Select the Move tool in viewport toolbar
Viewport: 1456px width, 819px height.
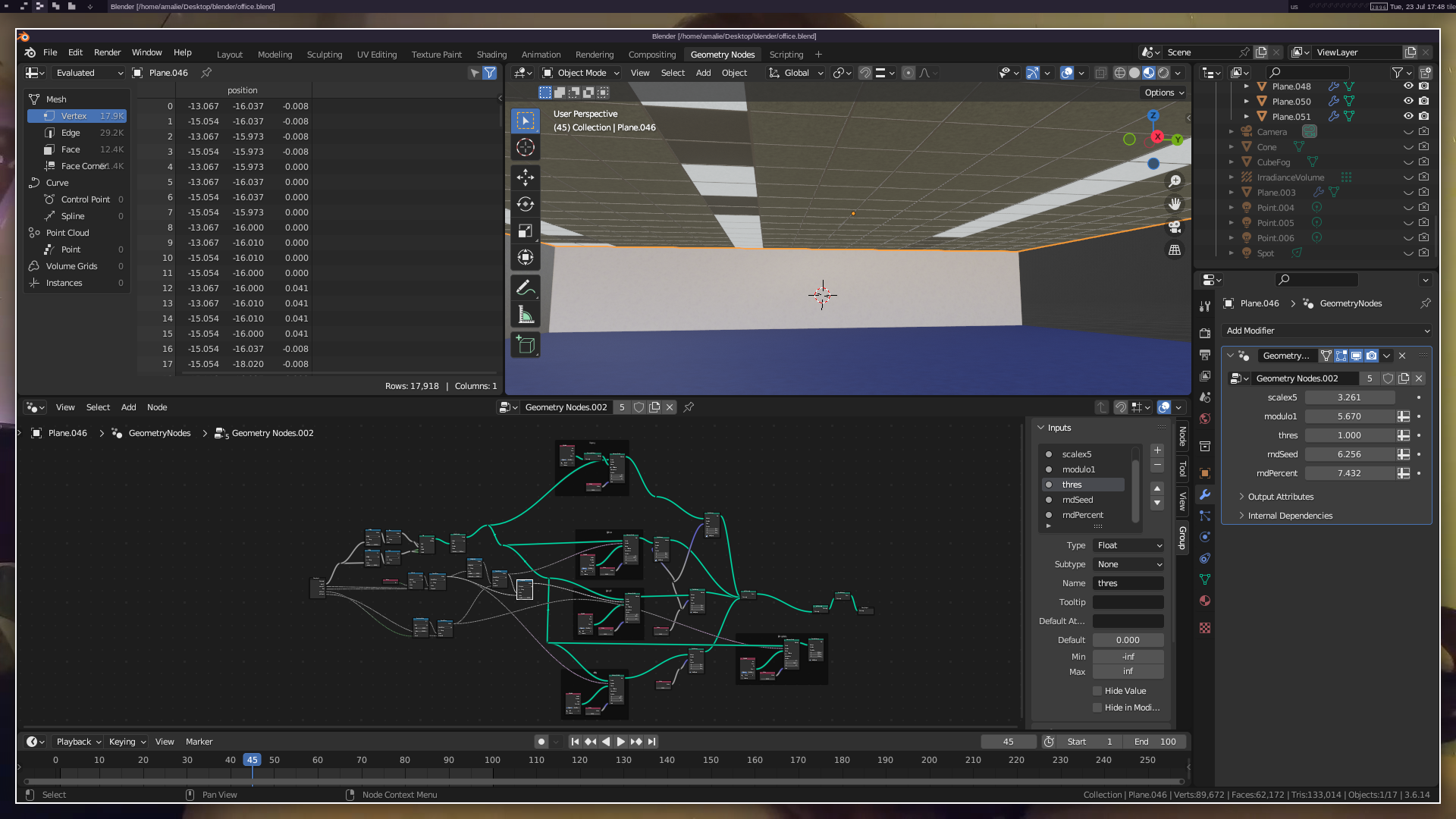(x=526, y=177)
